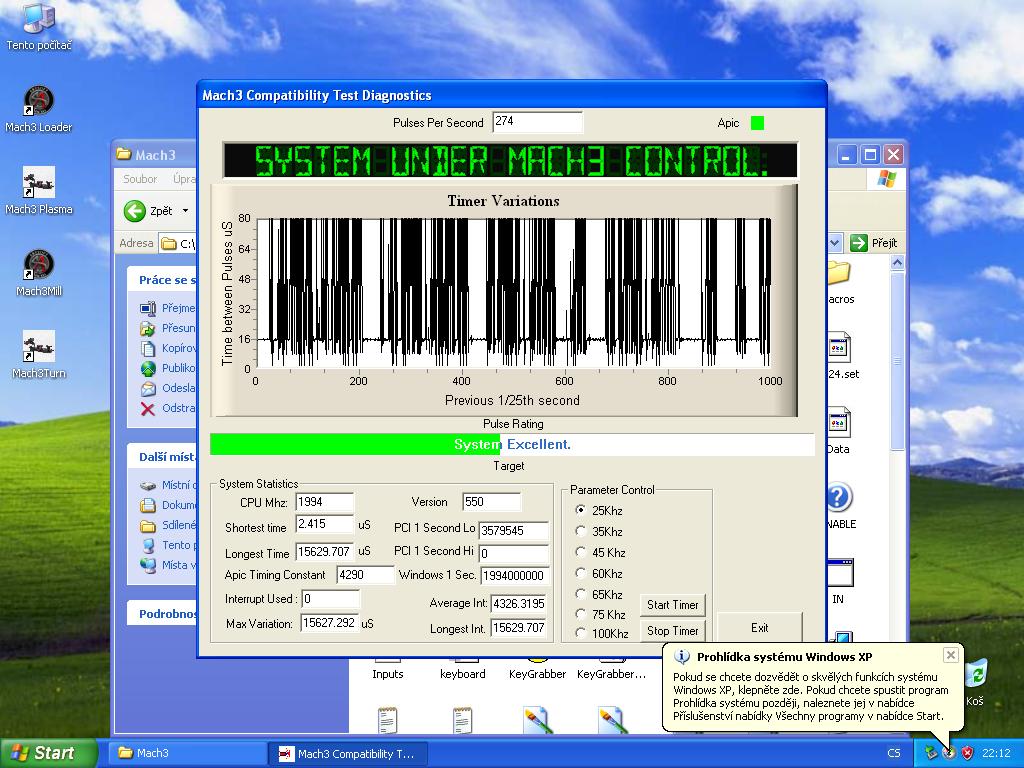Click the Pulse Rating progress bar

click(x=512, y=444)
